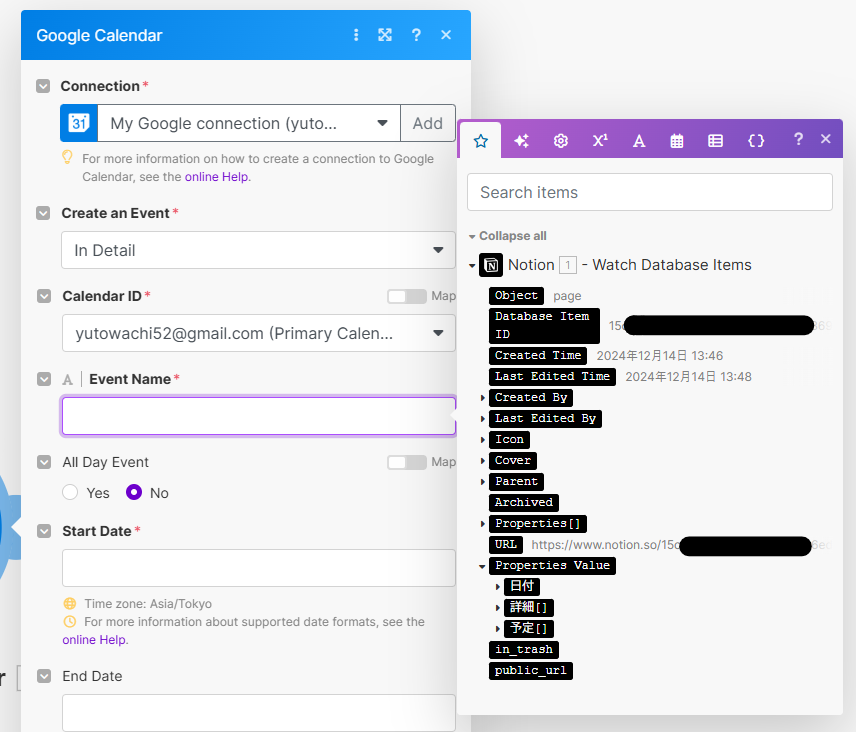Insert the Object variable pill
Screen dimensions: 856x732
click(516, 296)
